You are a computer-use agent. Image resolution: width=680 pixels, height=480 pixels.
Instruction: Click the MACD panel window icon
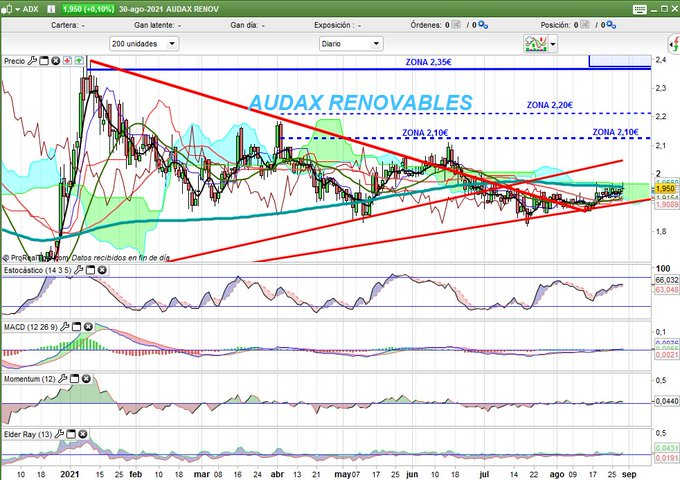pos(76,327)
